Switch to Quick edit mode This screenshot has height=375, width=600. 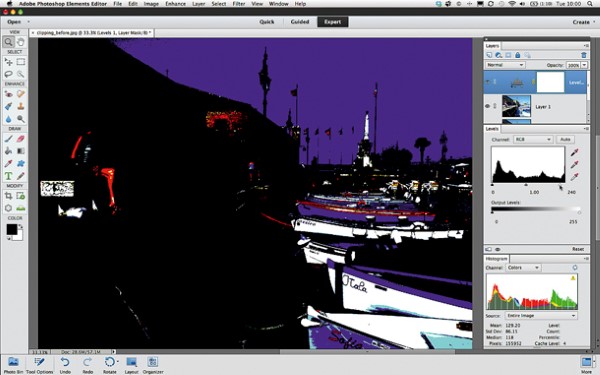(x=267, y=22)
